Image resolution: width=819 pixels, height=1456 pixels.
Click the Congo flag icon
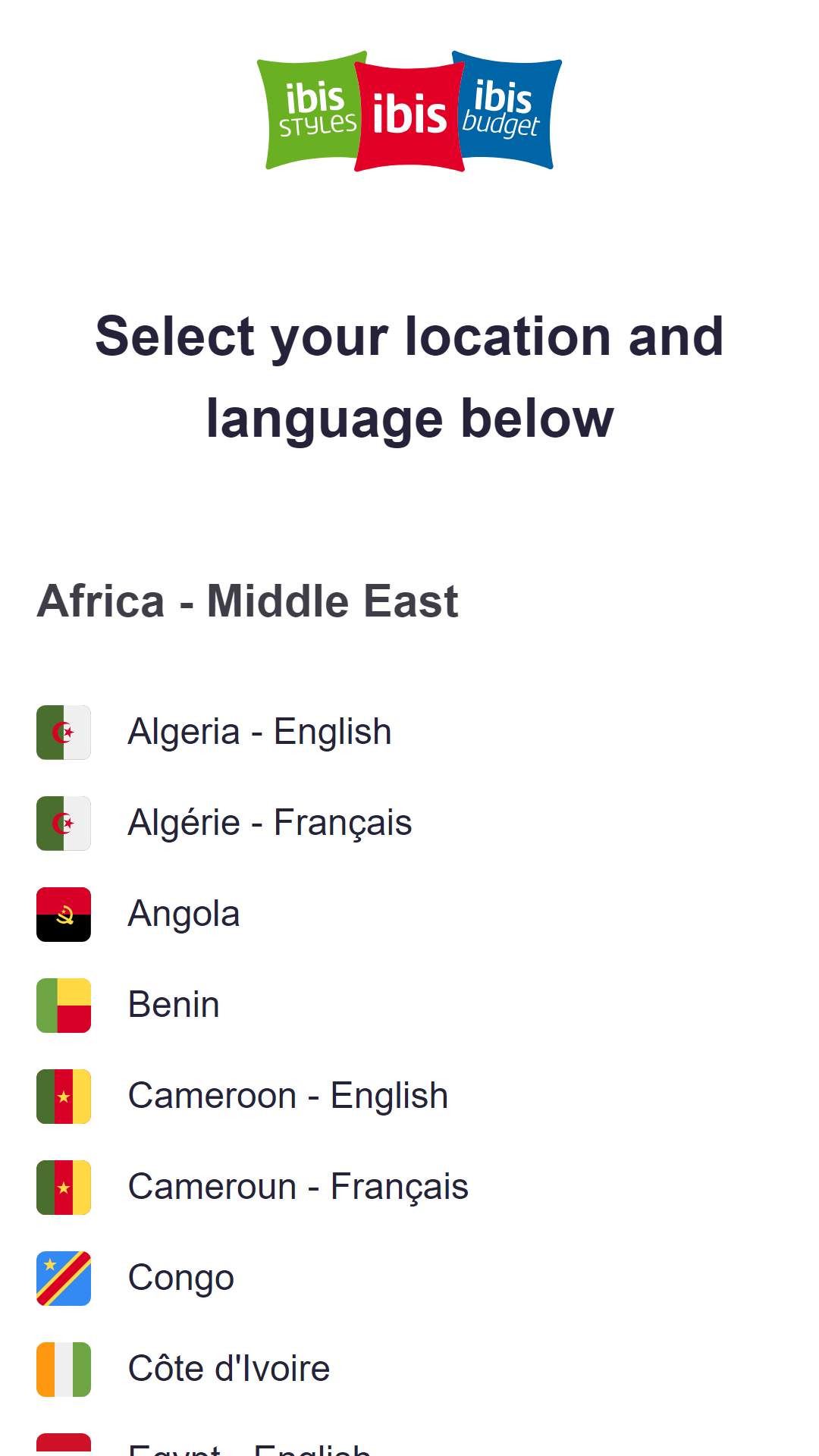click(x=64, y=1279)
